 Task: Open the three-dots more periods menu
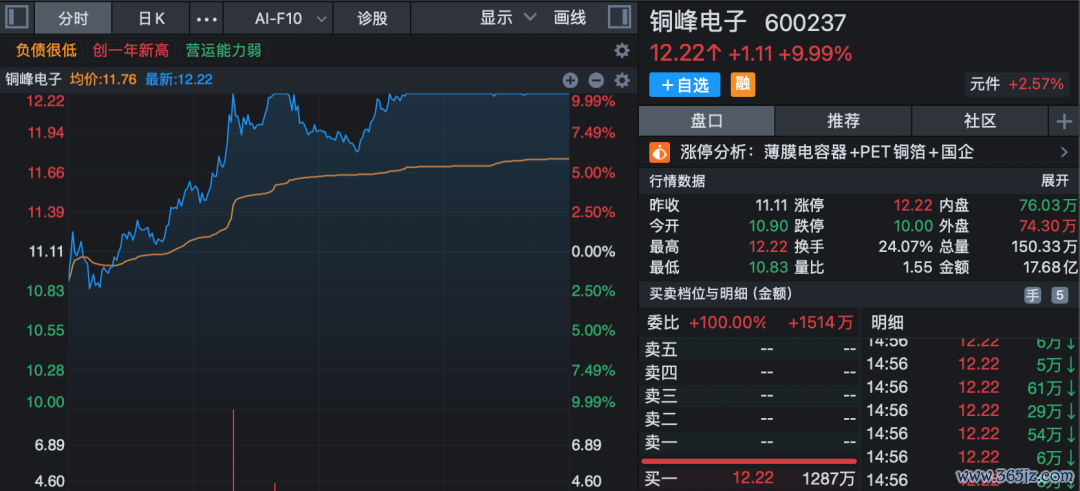click(207, 19)
